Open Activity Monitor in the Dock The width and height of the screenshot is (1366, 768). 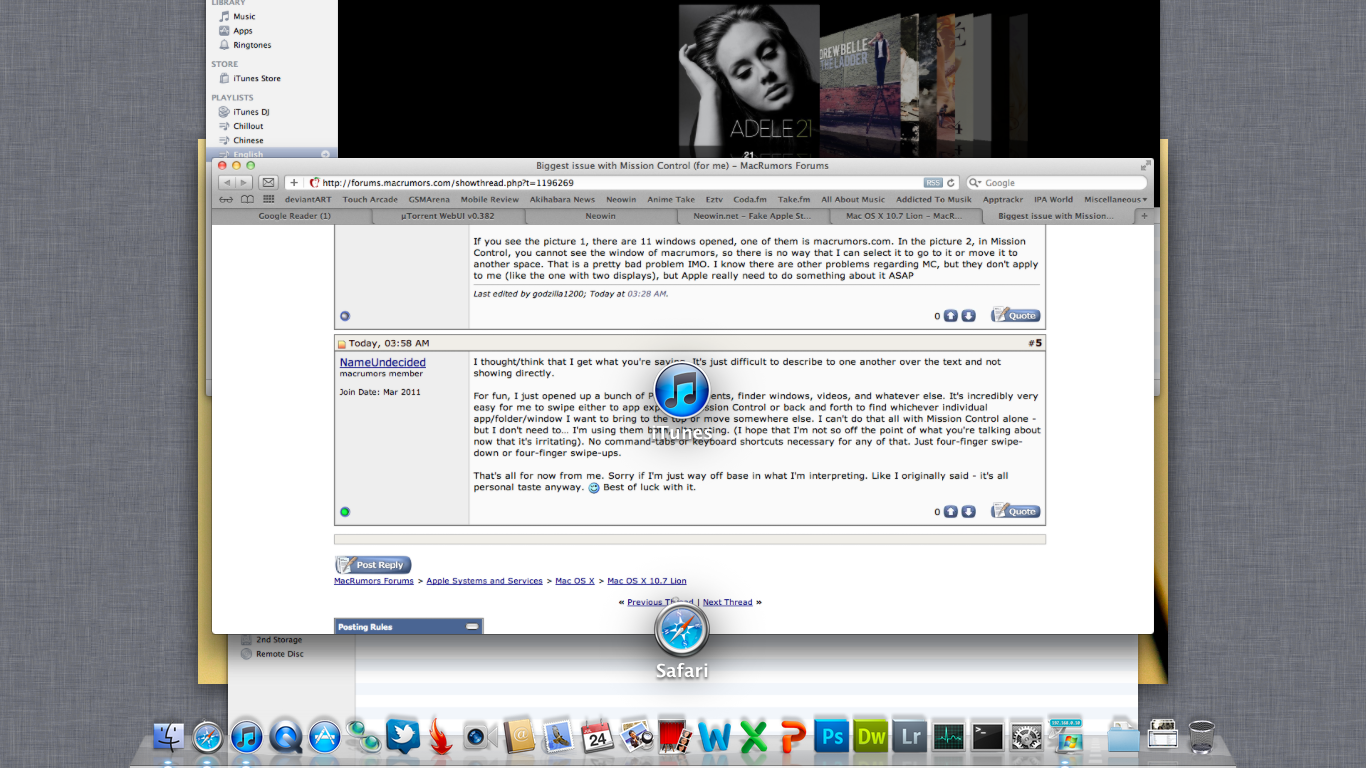[948, 738]
